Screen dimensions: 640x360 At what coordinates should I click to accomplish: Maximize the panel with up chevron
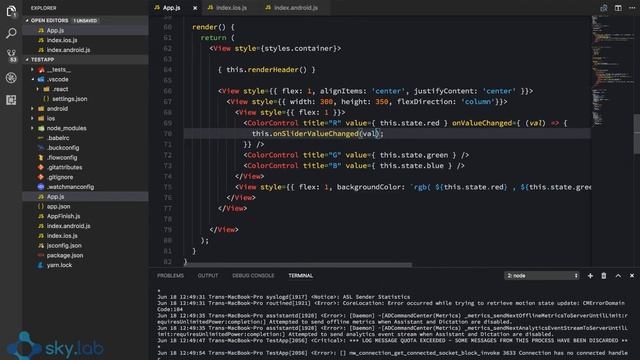(618, 276)
